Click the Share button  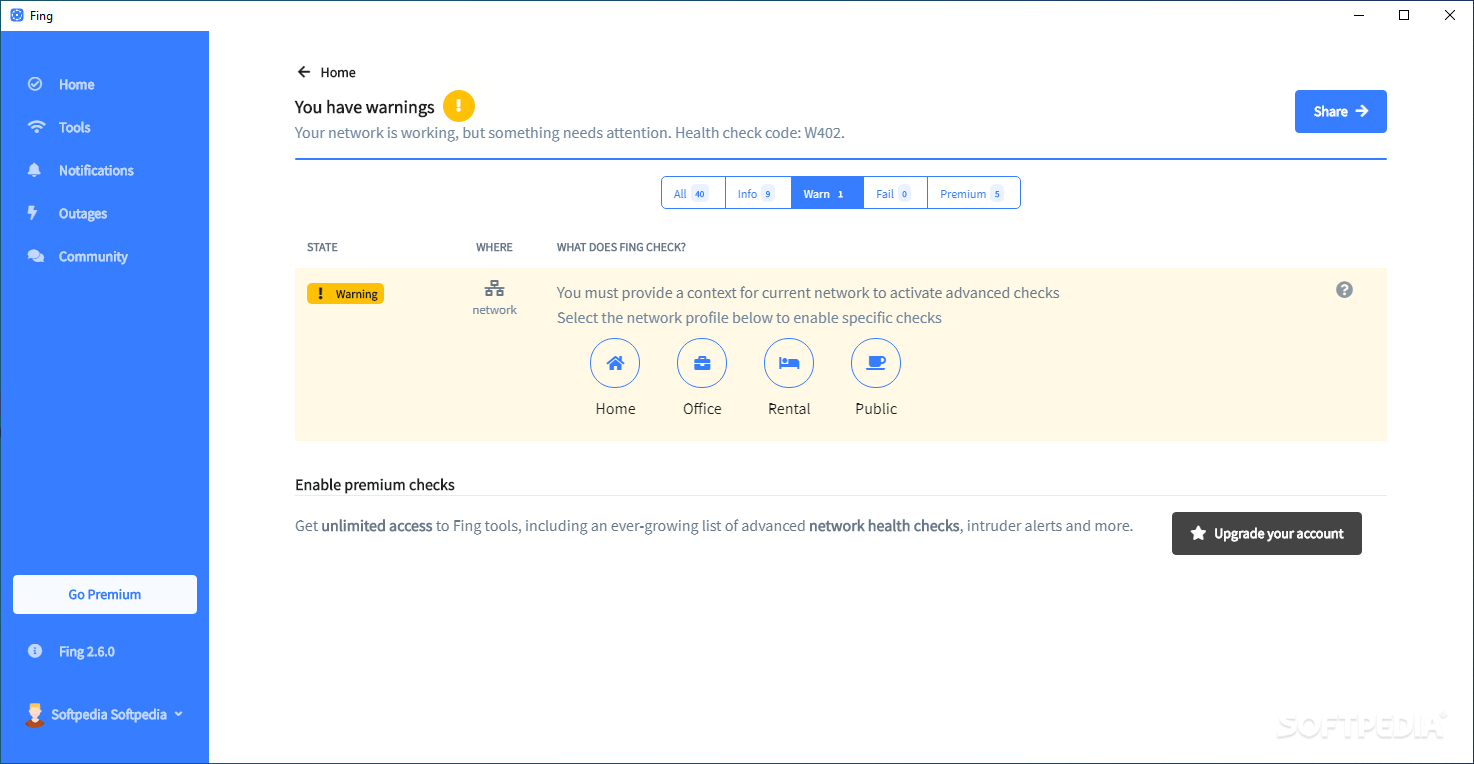pos(1340,111)
